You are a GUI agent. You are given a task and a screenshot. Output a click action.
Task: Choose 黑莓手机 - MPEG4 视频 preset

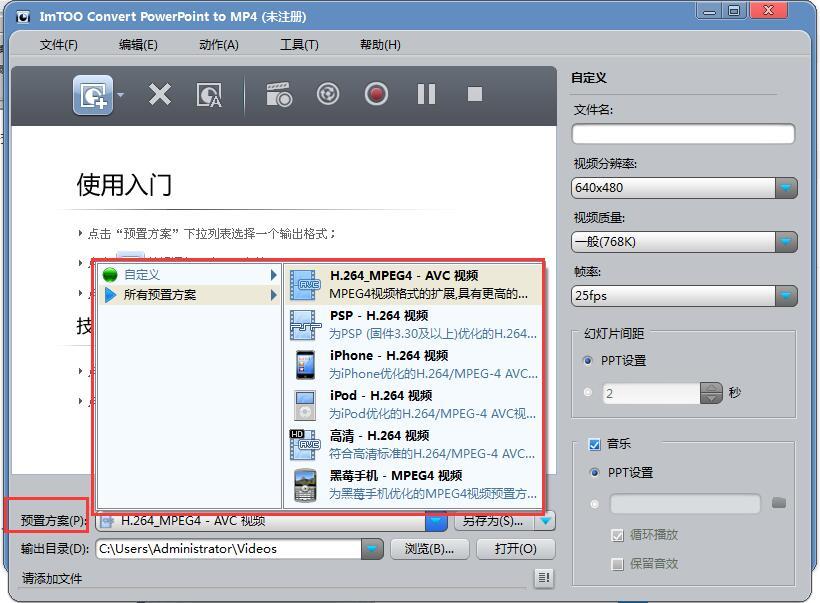[413, 484]
